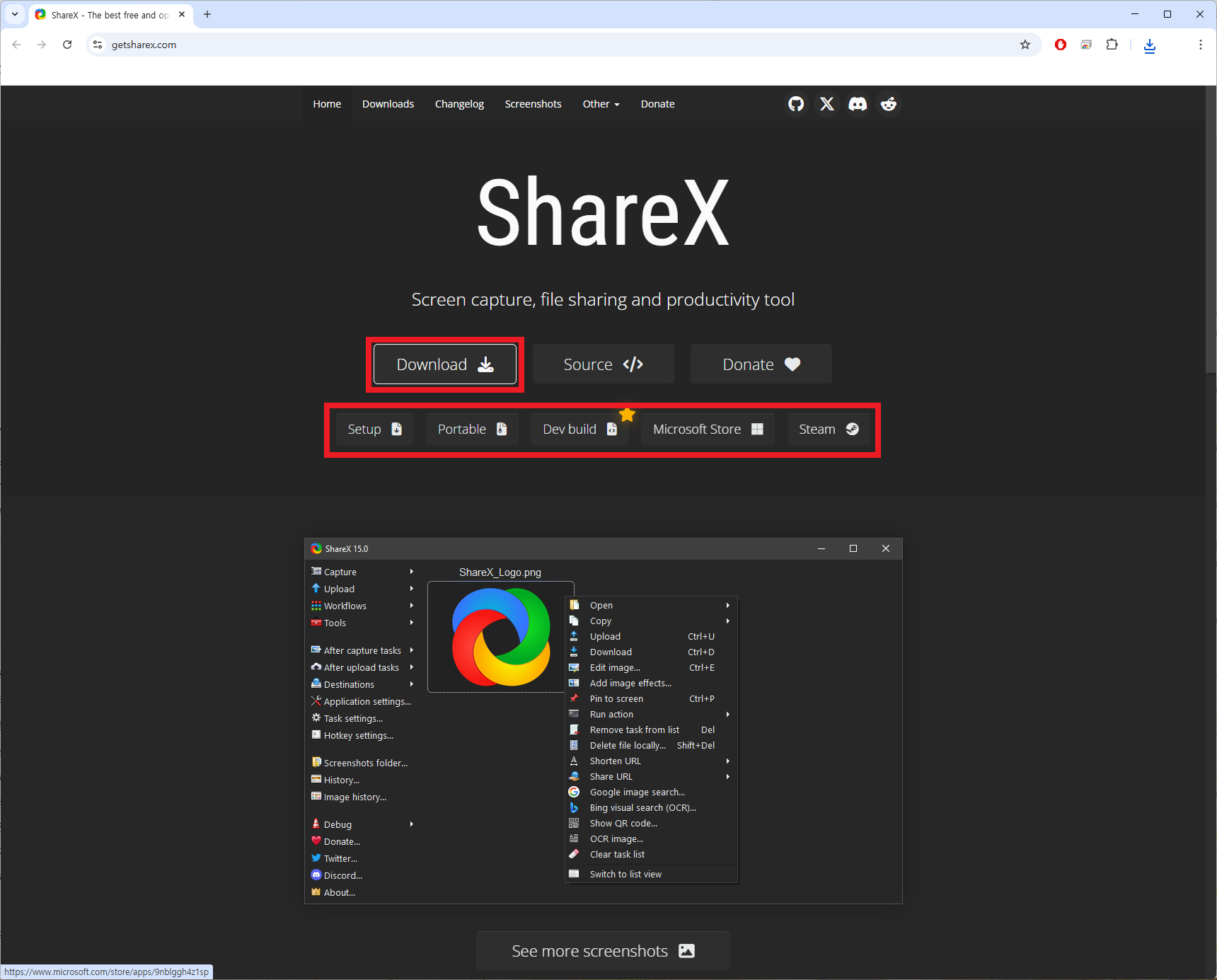The height and width of the screenshot is (980, 1217).
Task: Download the Dev build
Action: [x=579, y=430]
